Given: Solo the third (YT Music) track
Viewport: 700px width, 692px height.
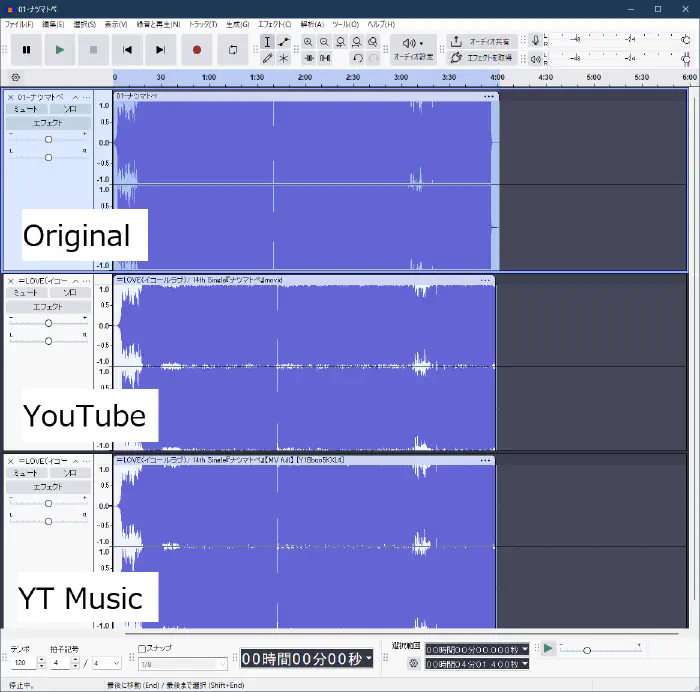Looking at the screenshot, I should point(70,473).
